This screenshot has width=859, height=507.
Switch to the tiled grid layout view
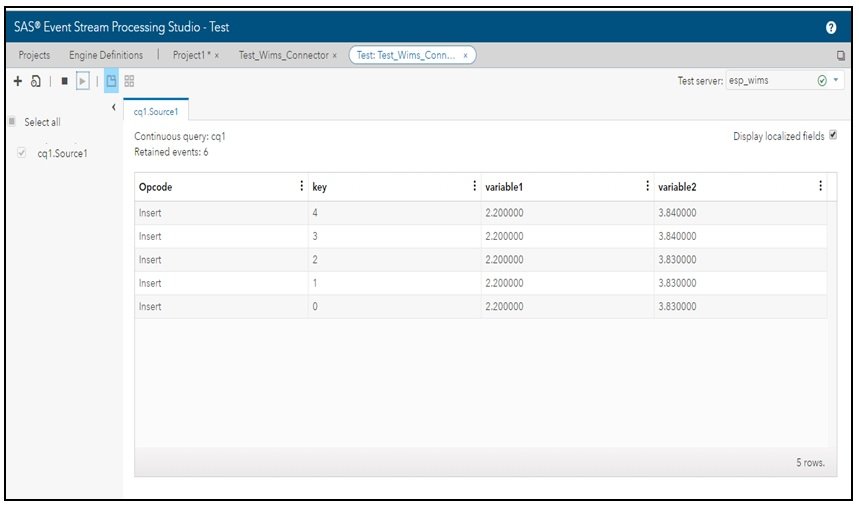(x=129, y=80)
